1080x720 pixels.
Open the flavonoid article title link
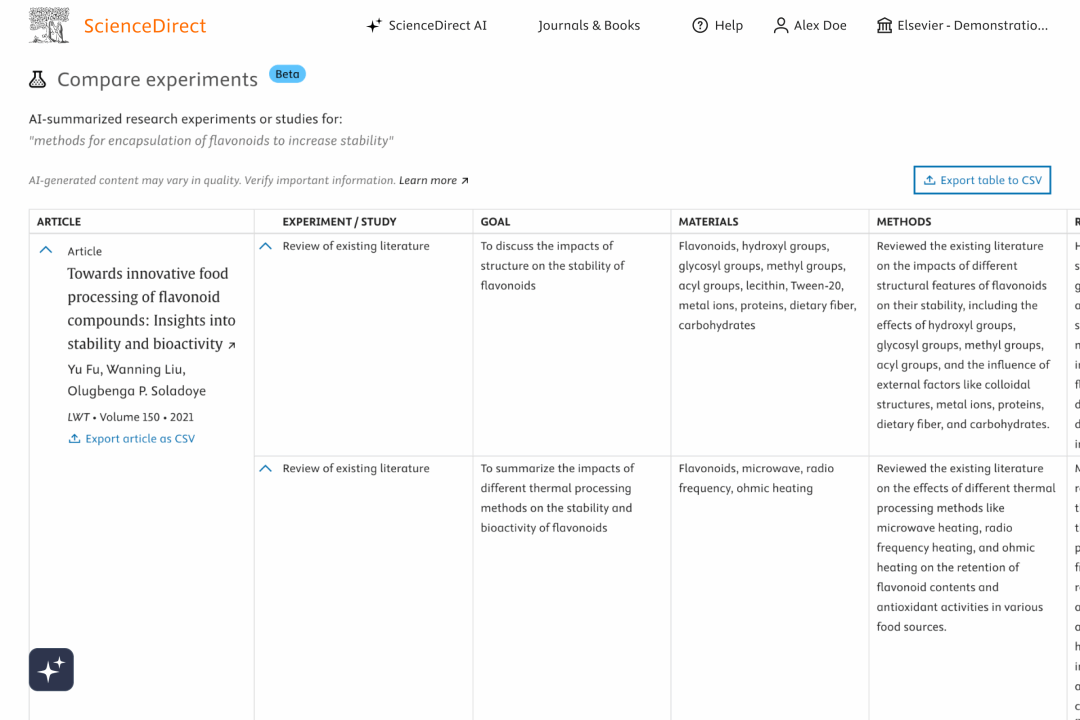(x=150, y=308)
